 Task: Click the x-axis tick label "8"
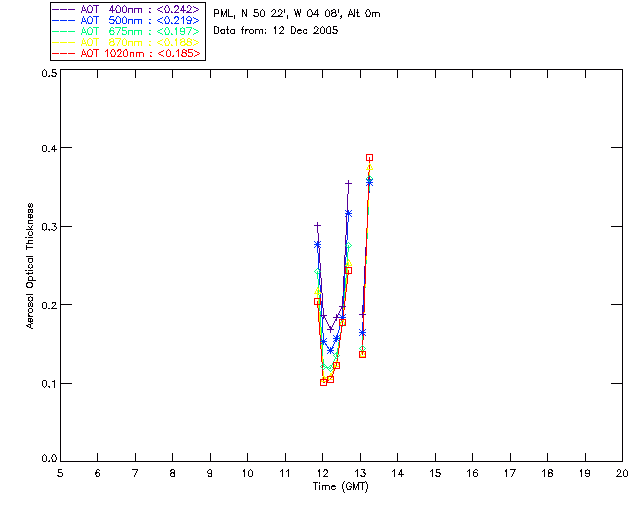[x=173, y=473]
